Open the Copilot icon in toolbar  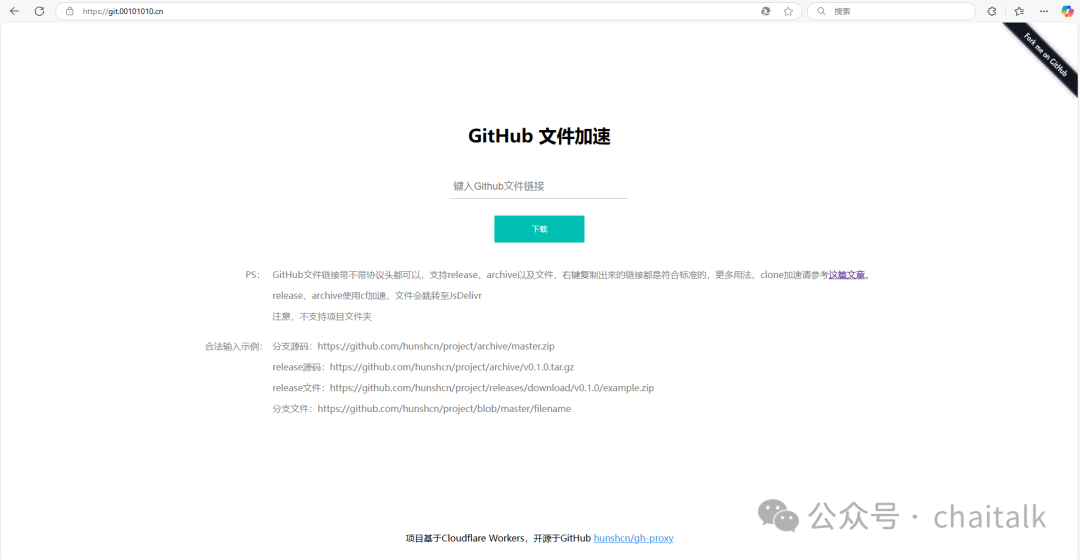tap(1067, 11)
